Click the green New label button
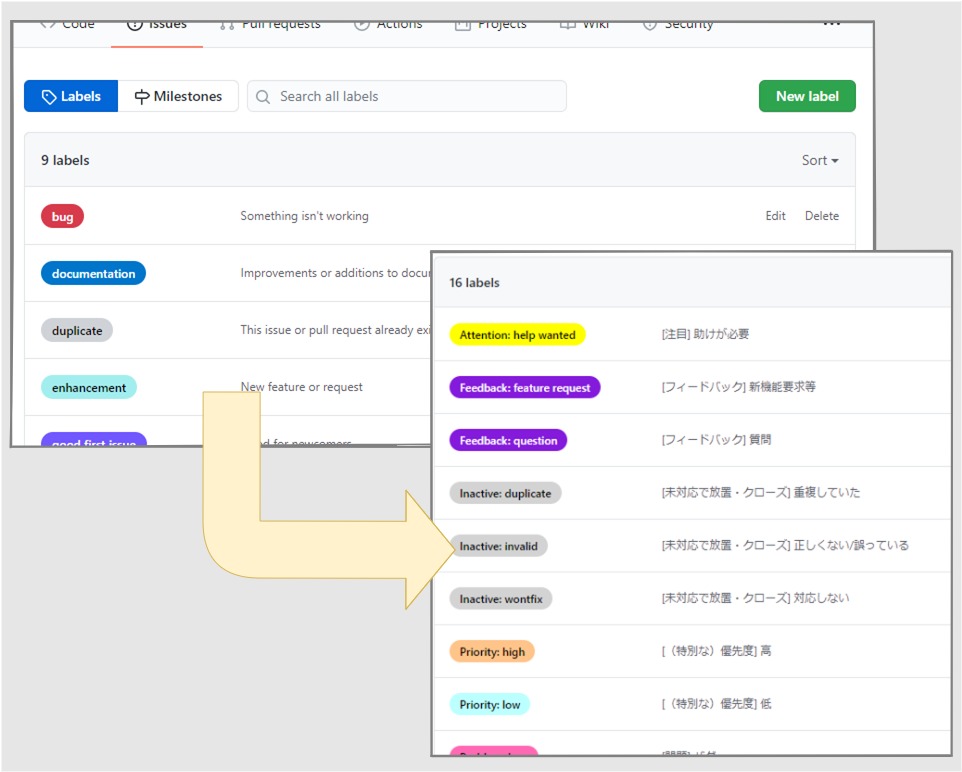This screenshot has width=962, height=772. pyautogui.click(x=806, y=96)
